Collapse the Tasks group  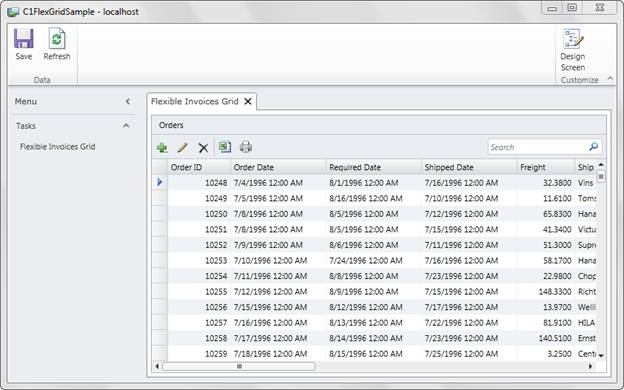[x=126, y=126]
